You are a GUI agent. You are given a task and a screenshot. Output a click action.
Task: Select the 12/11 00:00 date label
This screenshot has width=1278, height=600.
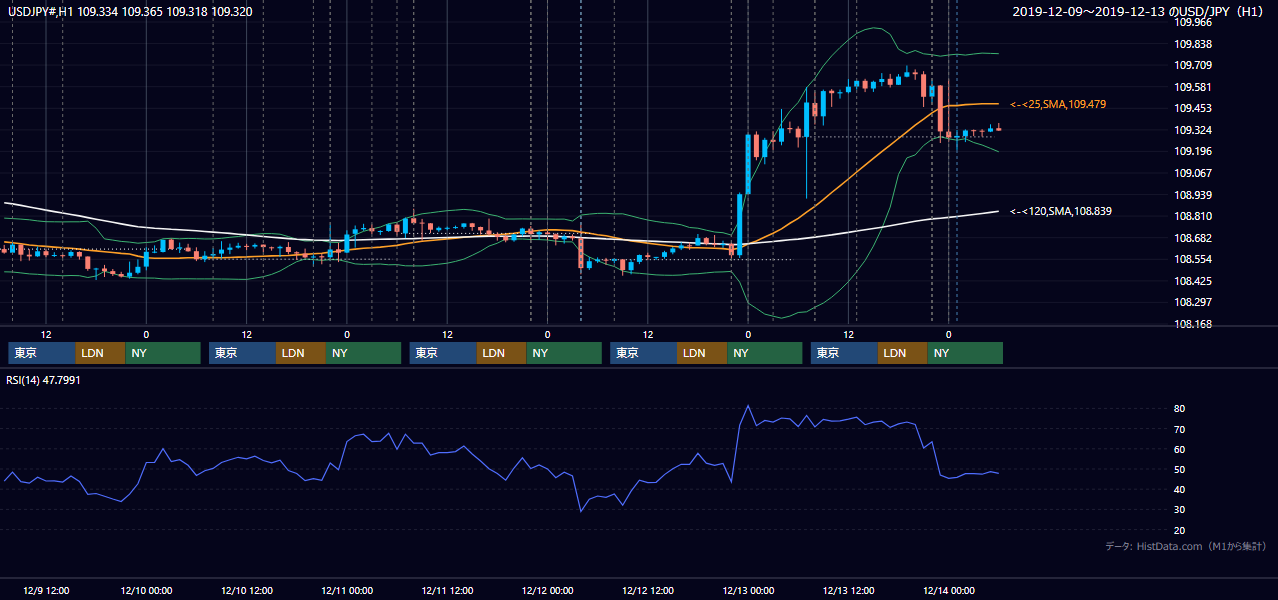point(347,590)
